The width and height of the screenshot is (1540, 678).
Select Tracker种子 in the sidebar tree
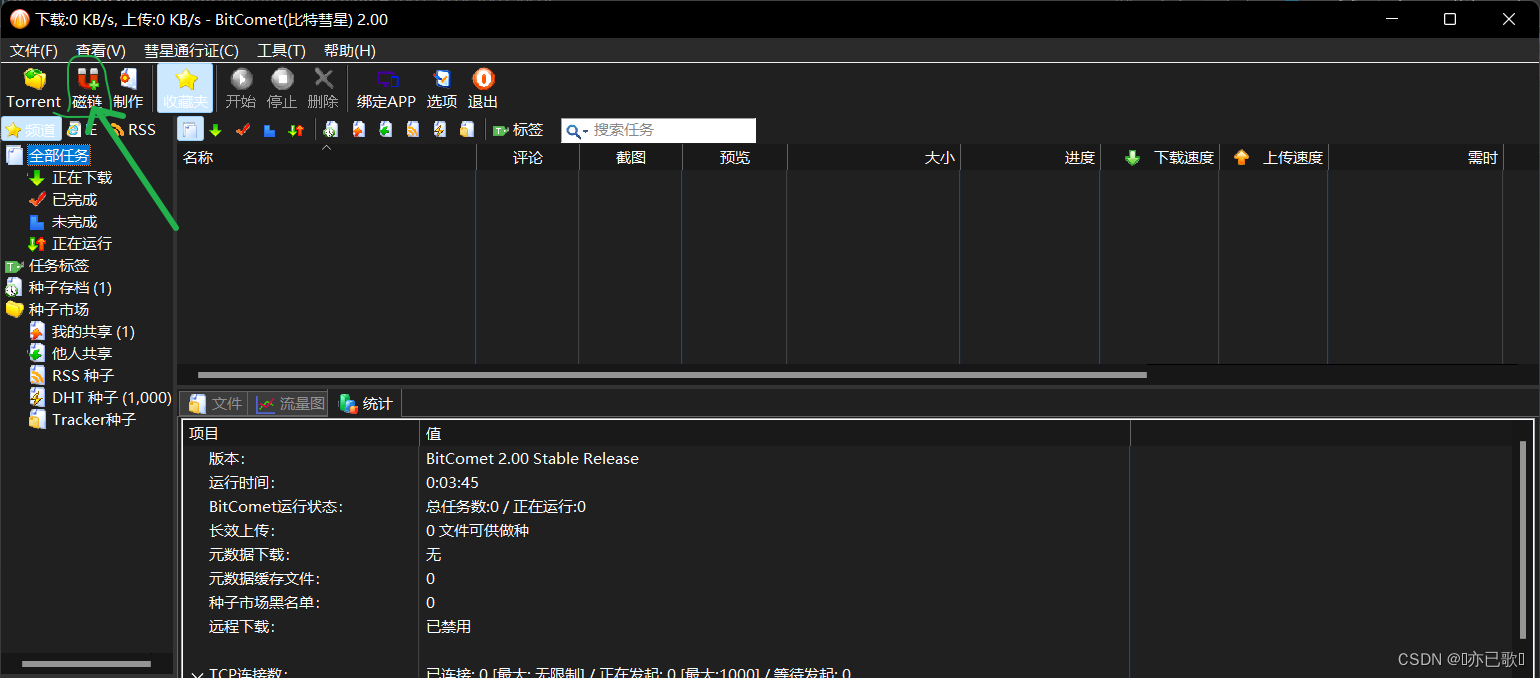pyautogui.click(x=94, y=419)
